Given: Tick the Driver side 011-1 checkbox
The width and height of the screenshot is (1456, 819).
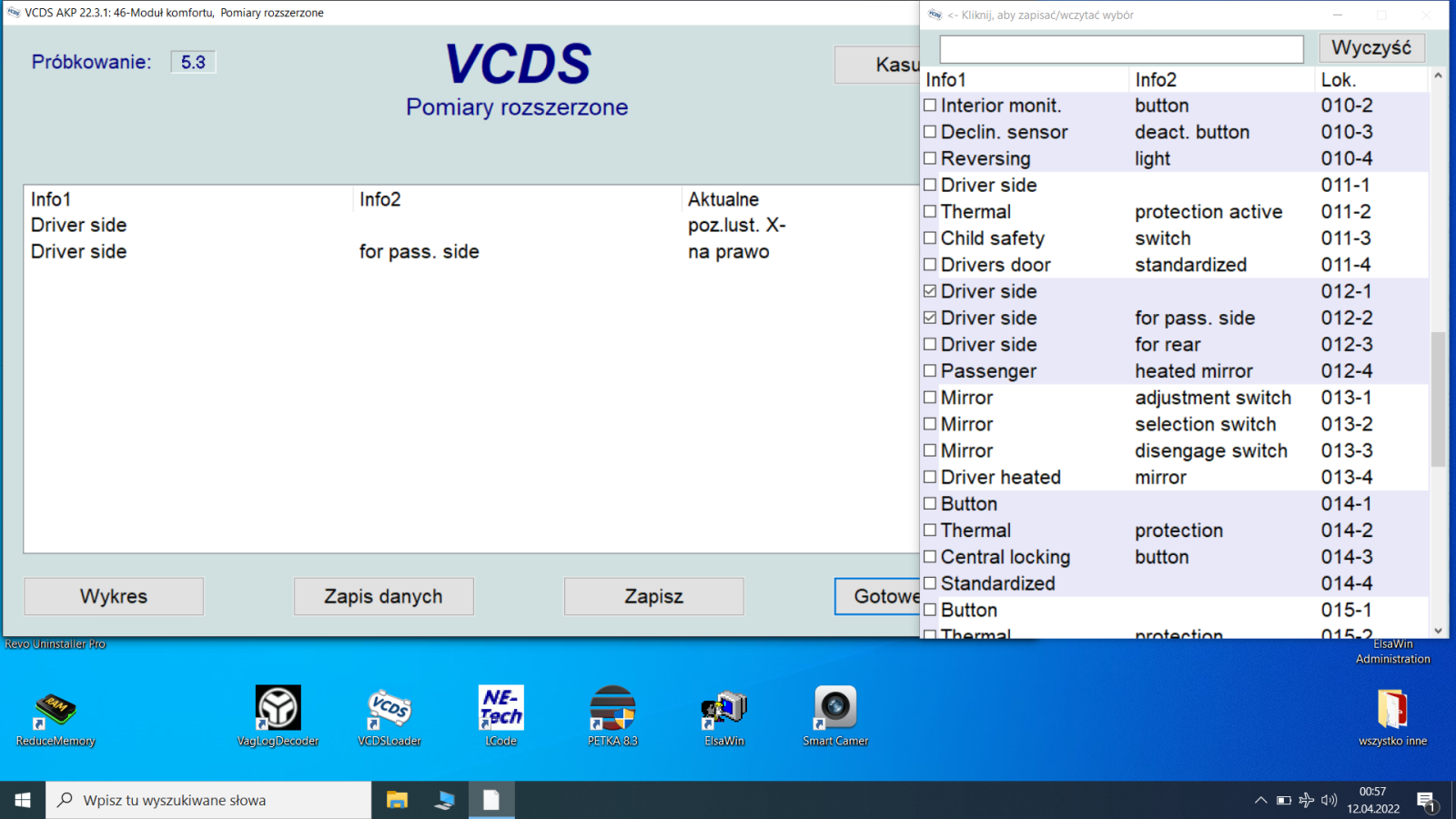Looking at the screenshot, I should click(930, 185).
